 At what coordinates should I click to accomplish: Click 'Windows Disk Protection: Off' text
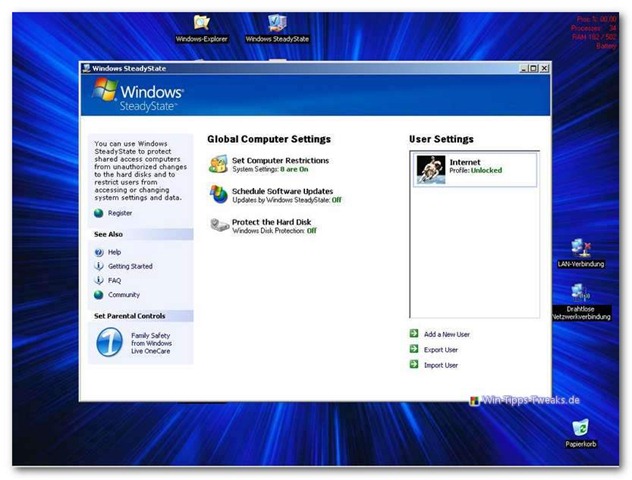(x=274, y=231)
